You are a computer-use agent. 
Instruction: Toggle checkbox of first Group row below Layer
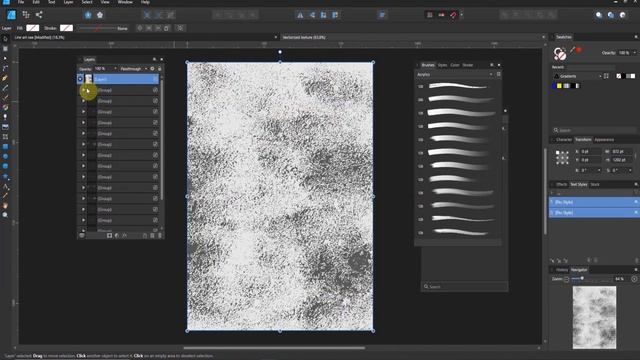click(x=155, y=90)
